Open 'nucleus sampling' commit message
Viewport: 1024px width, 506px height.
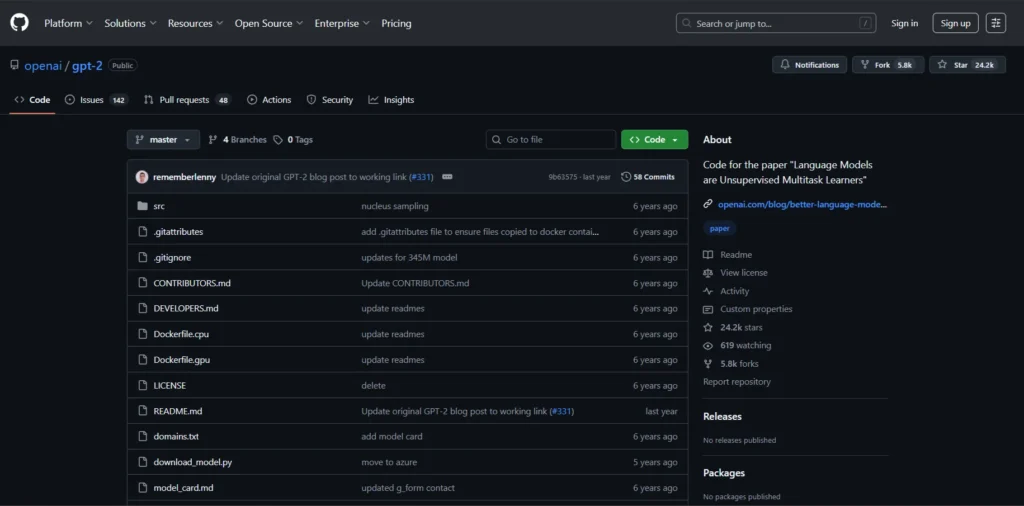395,206
